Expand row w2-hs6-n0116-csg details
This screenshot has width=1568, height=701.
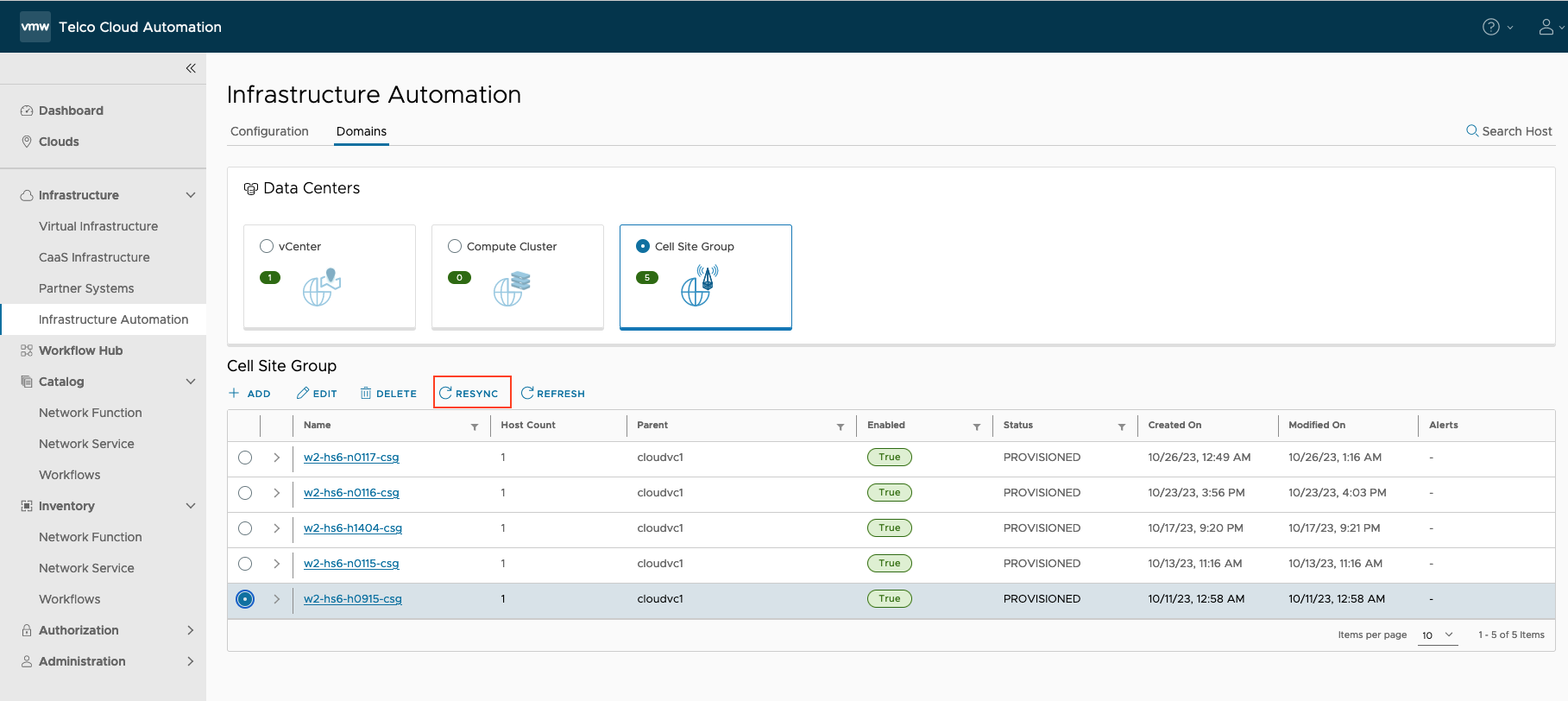[277, 493]
